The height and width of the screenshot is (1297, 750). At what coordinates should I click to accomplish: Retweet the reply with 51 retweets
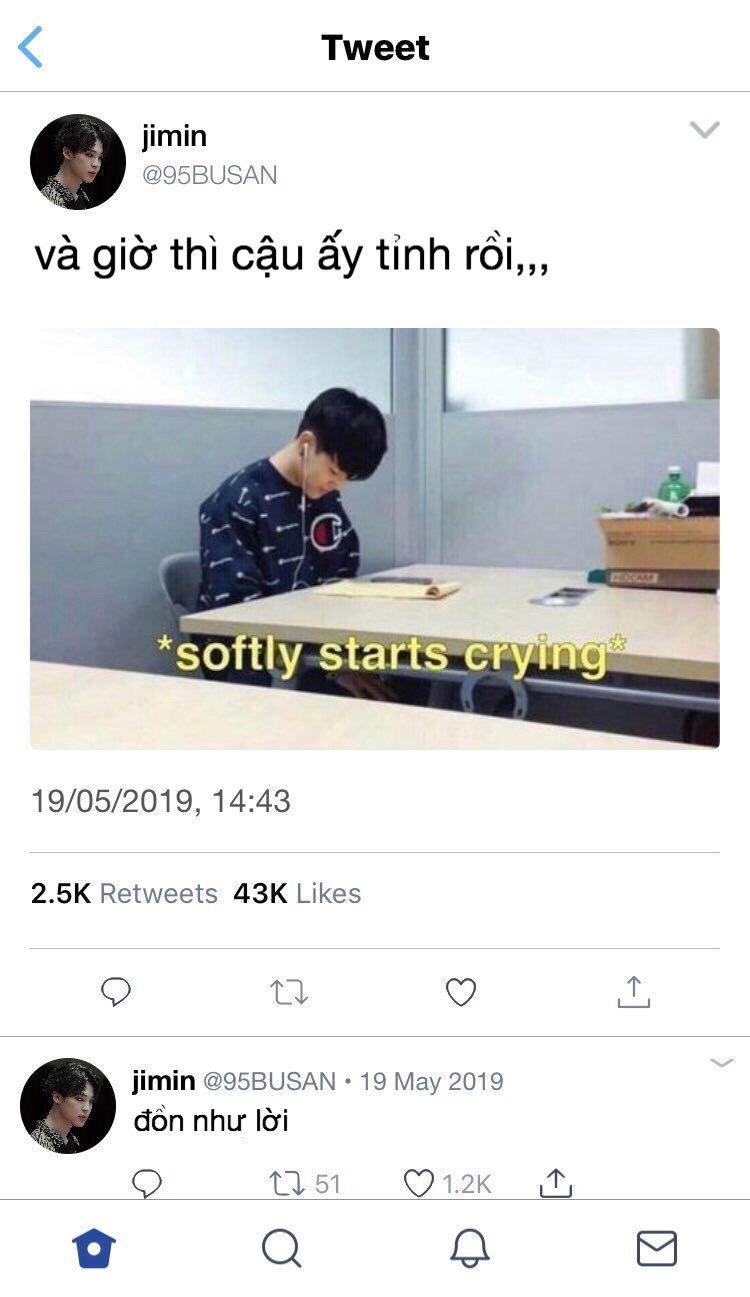[305, 1184]
